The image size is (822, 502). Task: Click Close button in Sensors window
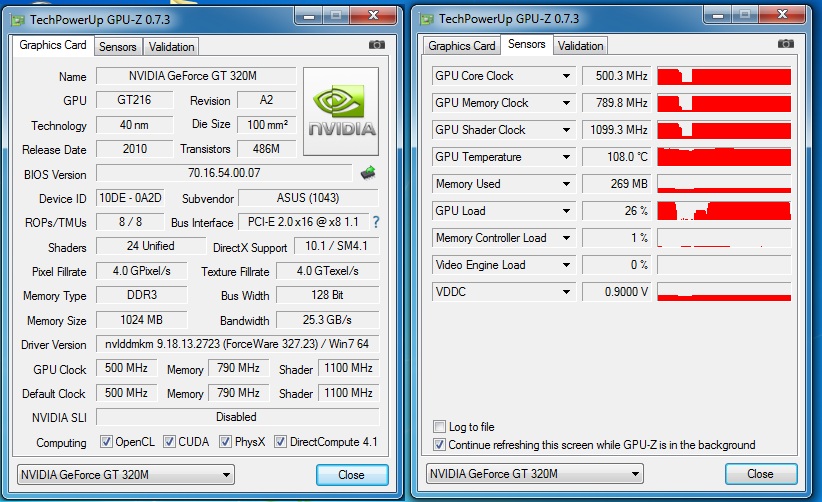click(761, 474)
